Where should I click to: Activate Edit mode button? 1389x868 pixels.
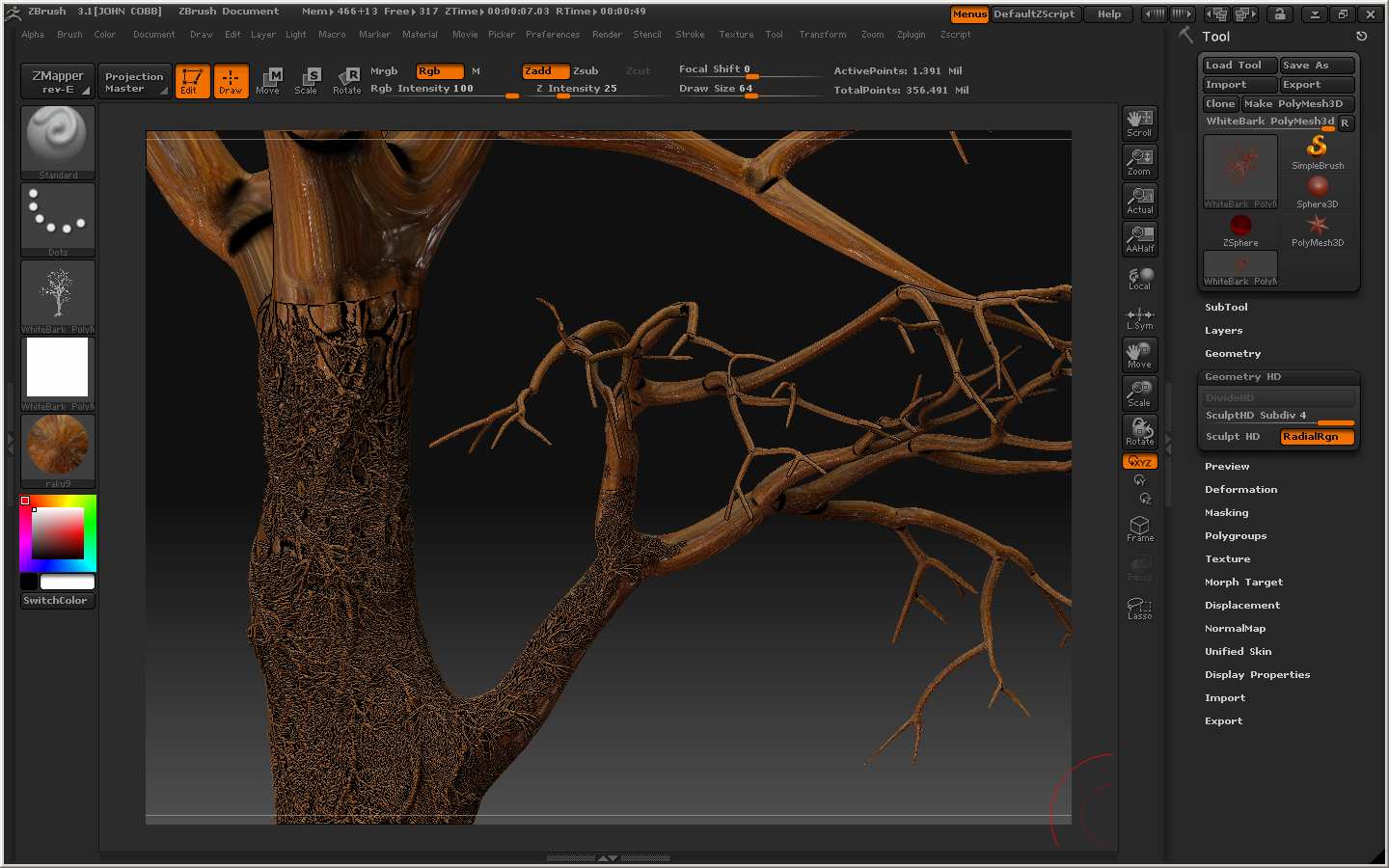pyautogui.click(x=192, y=81)
